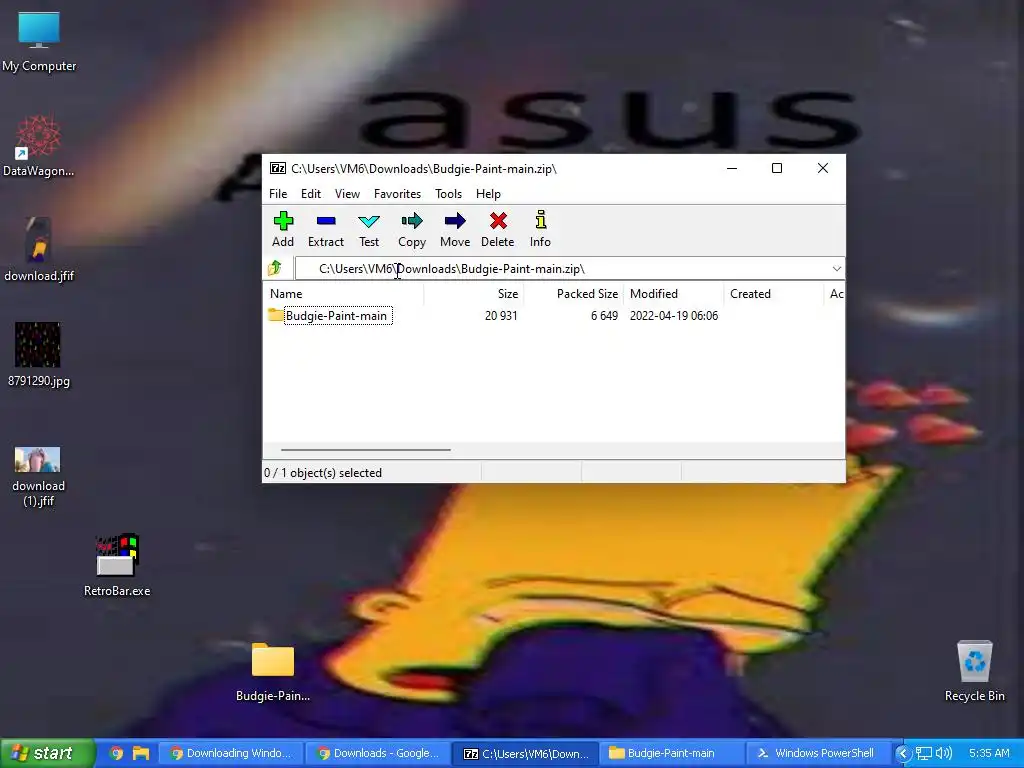Click the Extract toolbar icon
The image size is (1024, 768).
point(326,229)
